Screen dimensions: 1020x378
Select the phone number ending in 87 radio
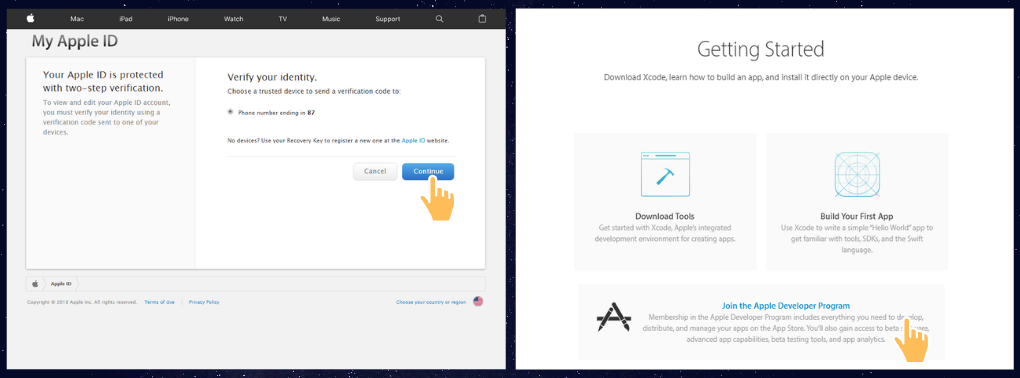(x=230, y=112)
